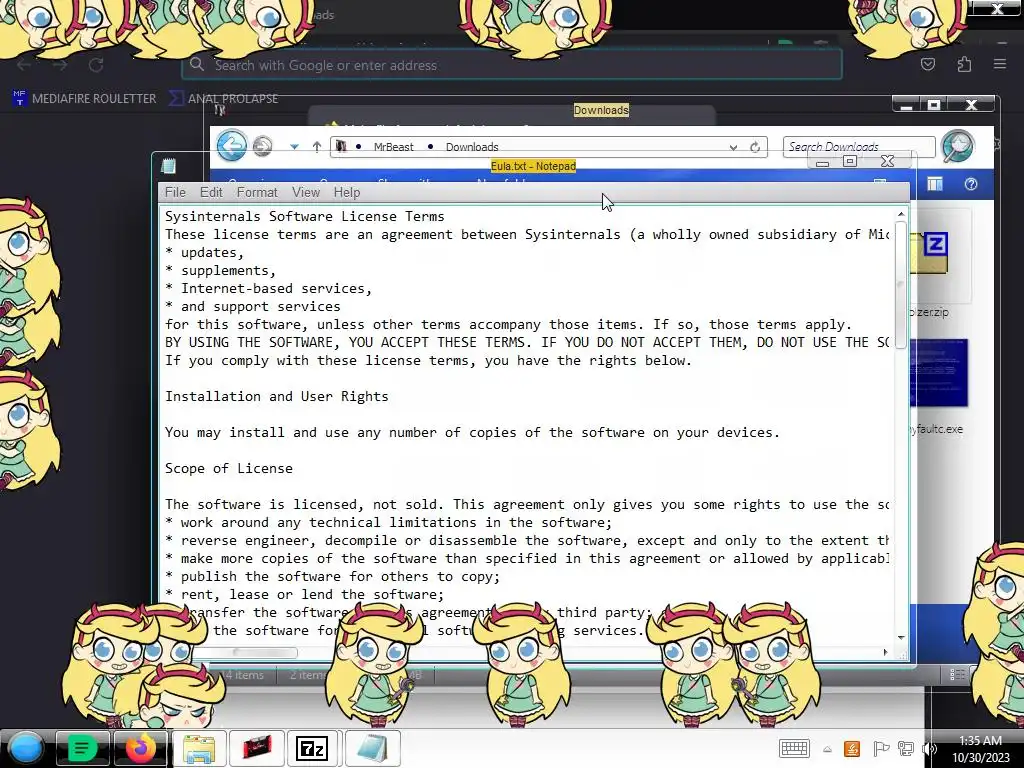Click the "Sysinternals Software License Terms" heading line
1024x768 pixels.
pyautogui.click(x=304, y=216)
